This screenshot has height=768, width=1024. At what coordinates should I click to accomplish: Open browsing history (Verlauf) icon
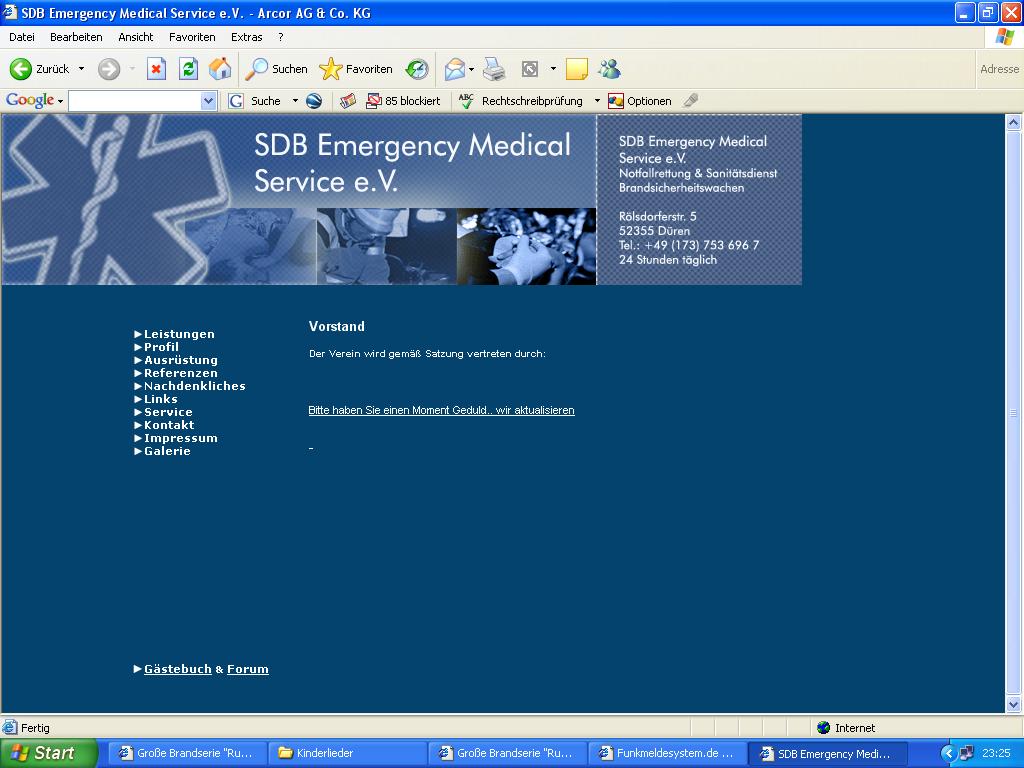click(417, 69)
